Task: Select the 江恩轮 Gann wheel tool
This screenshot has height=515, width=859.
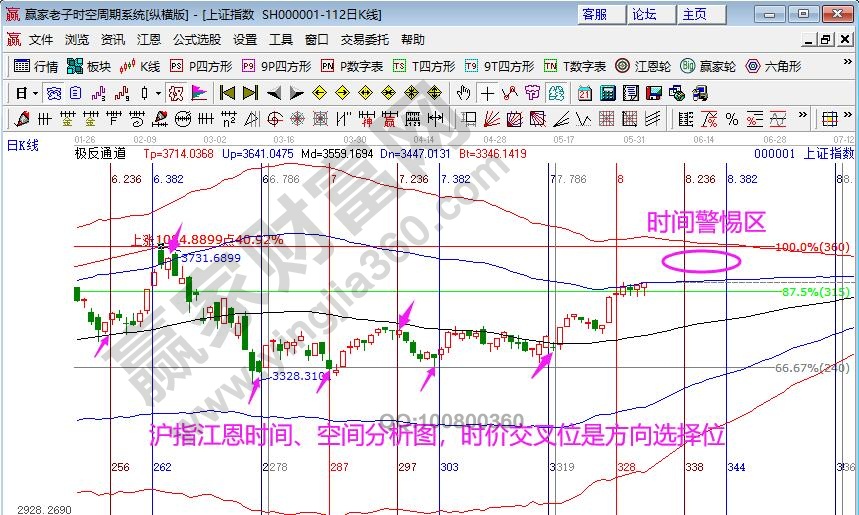Action: point(644,66)
